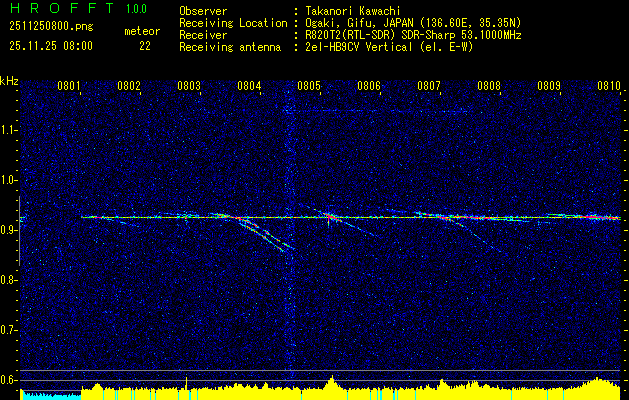Click time marker 0804
This screenshot has height=400, width=629.
[249, 85]
